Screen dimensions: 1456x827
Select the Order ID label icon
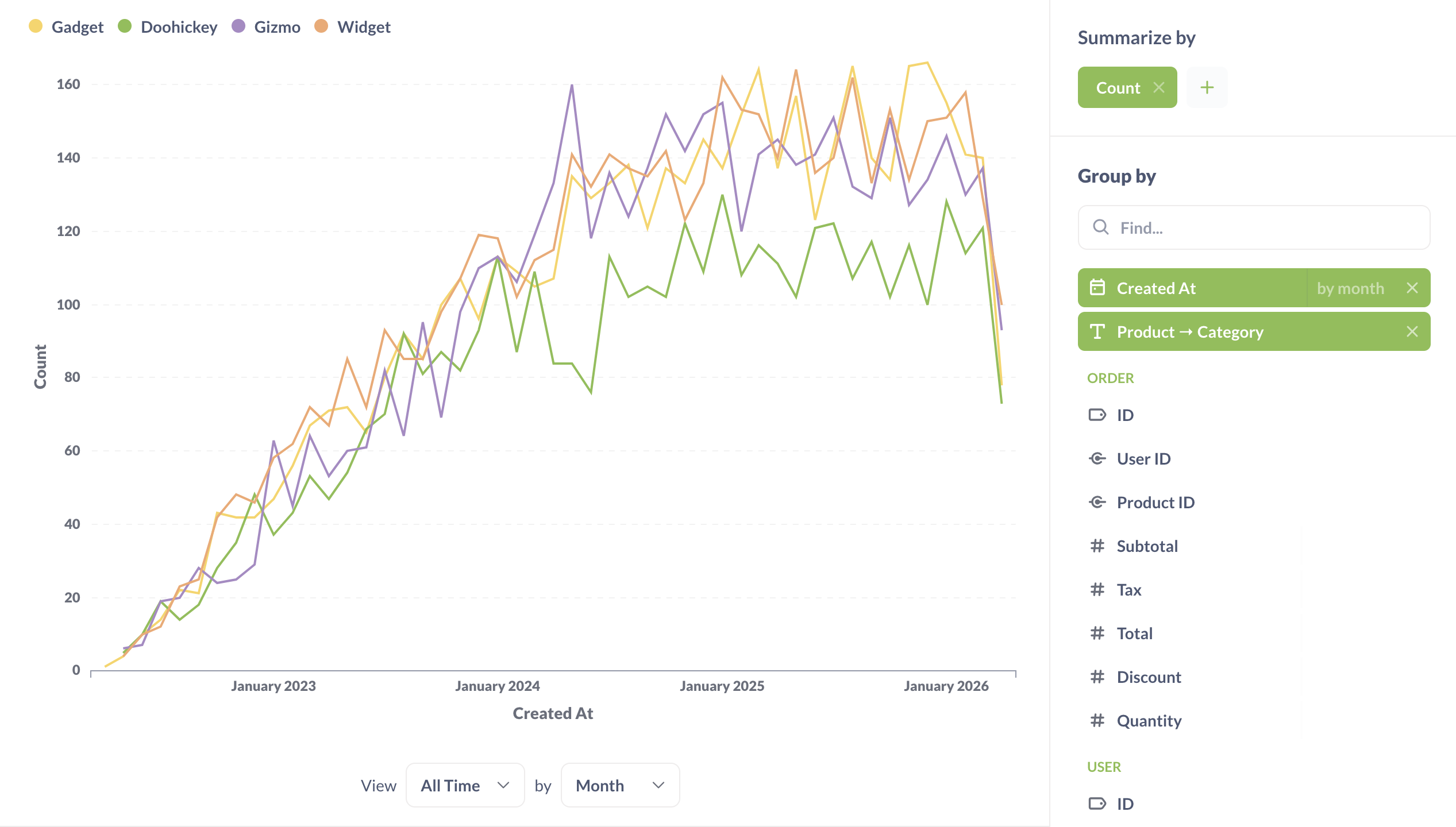[x=1097, y=415]
